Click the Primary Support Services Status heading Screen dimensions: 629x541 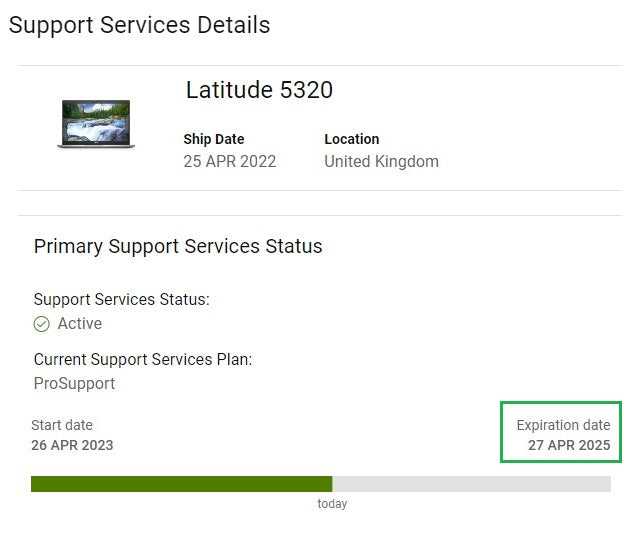pyautogui.click(x=178, y=246)
